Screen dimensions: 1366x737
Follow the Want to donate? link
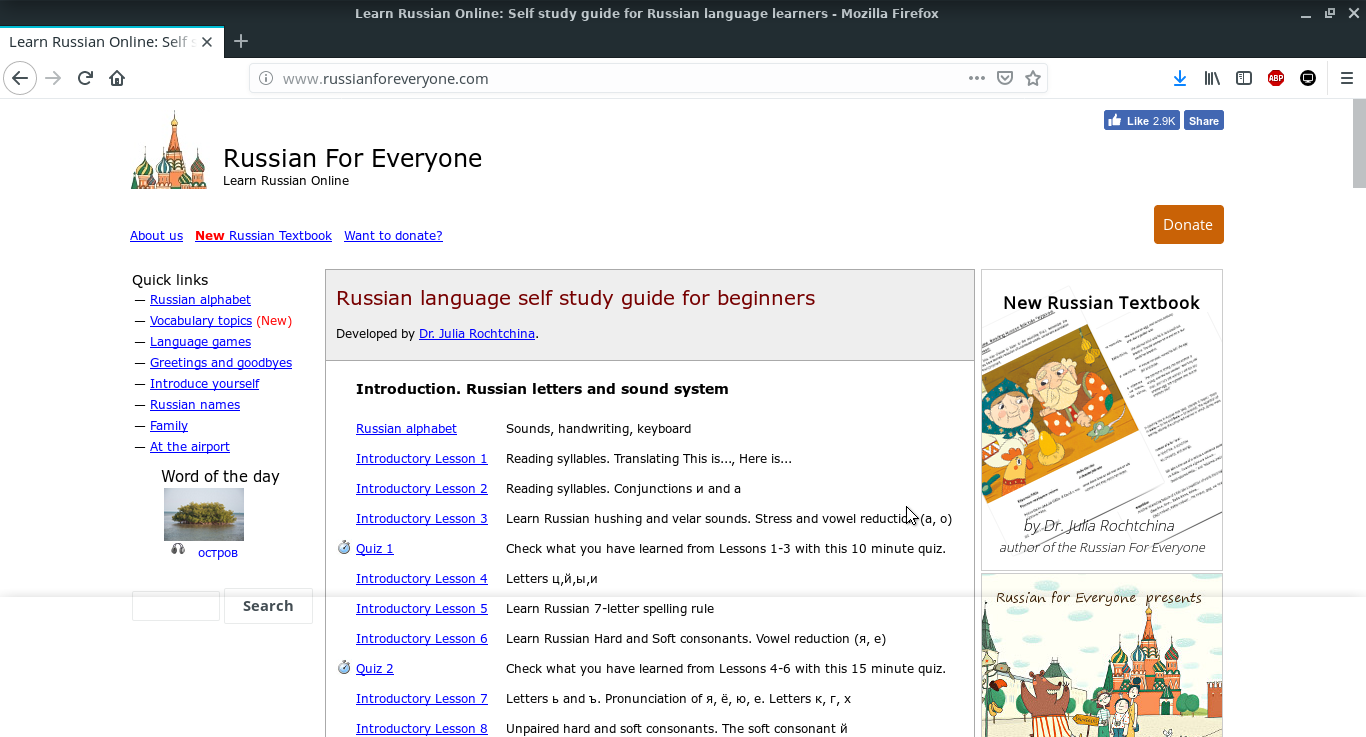click(x=393, y=236)
